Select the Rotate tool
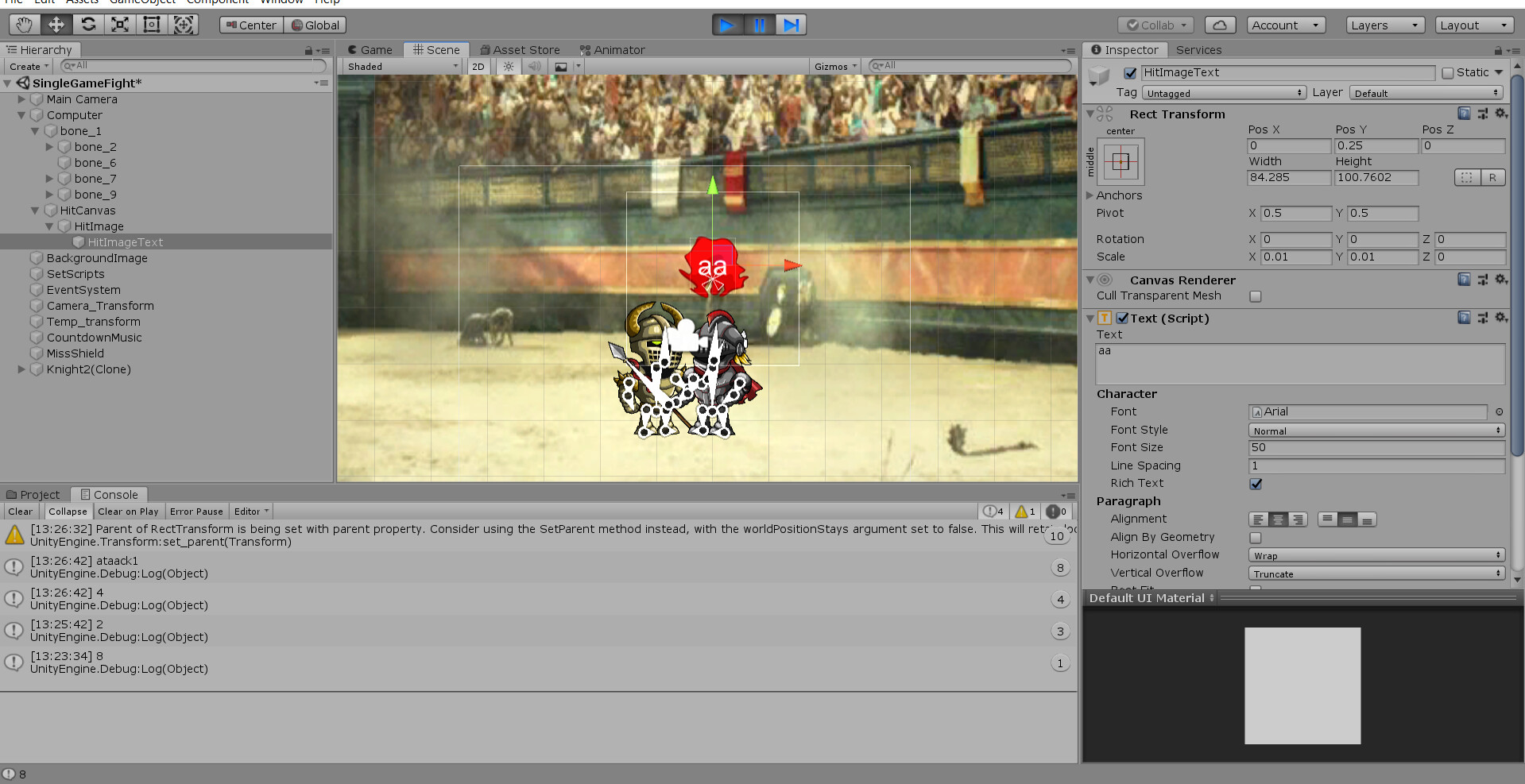Viewport: 1525px width, 784px height. coord(88,25)
